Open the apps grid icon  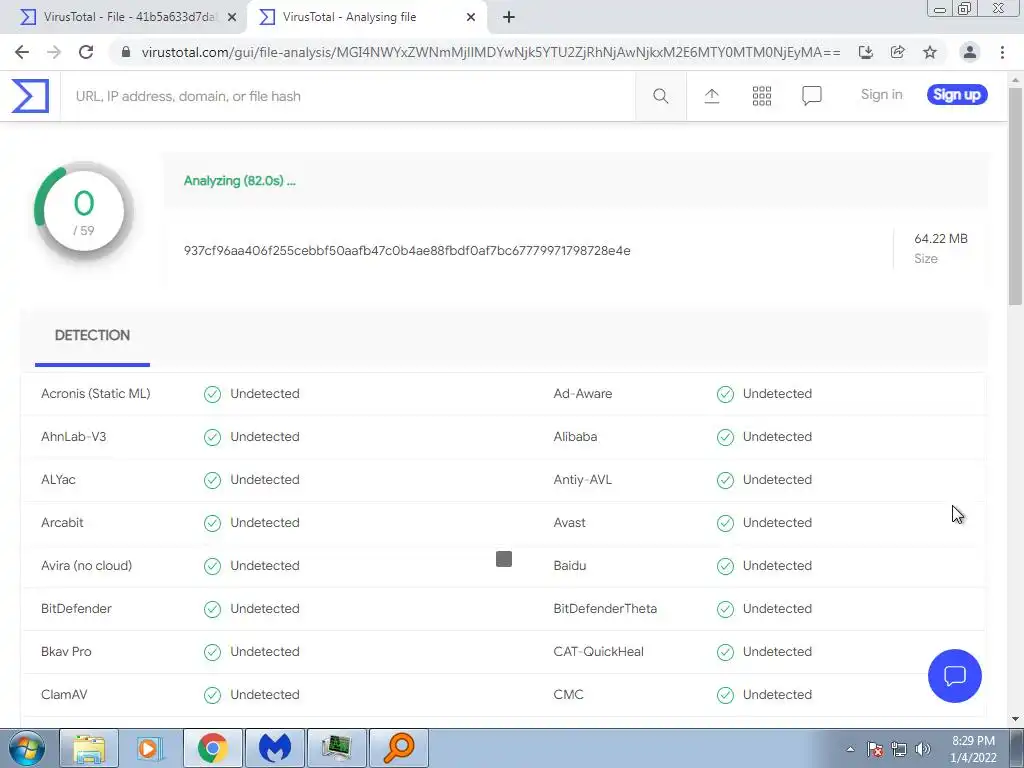761,96
